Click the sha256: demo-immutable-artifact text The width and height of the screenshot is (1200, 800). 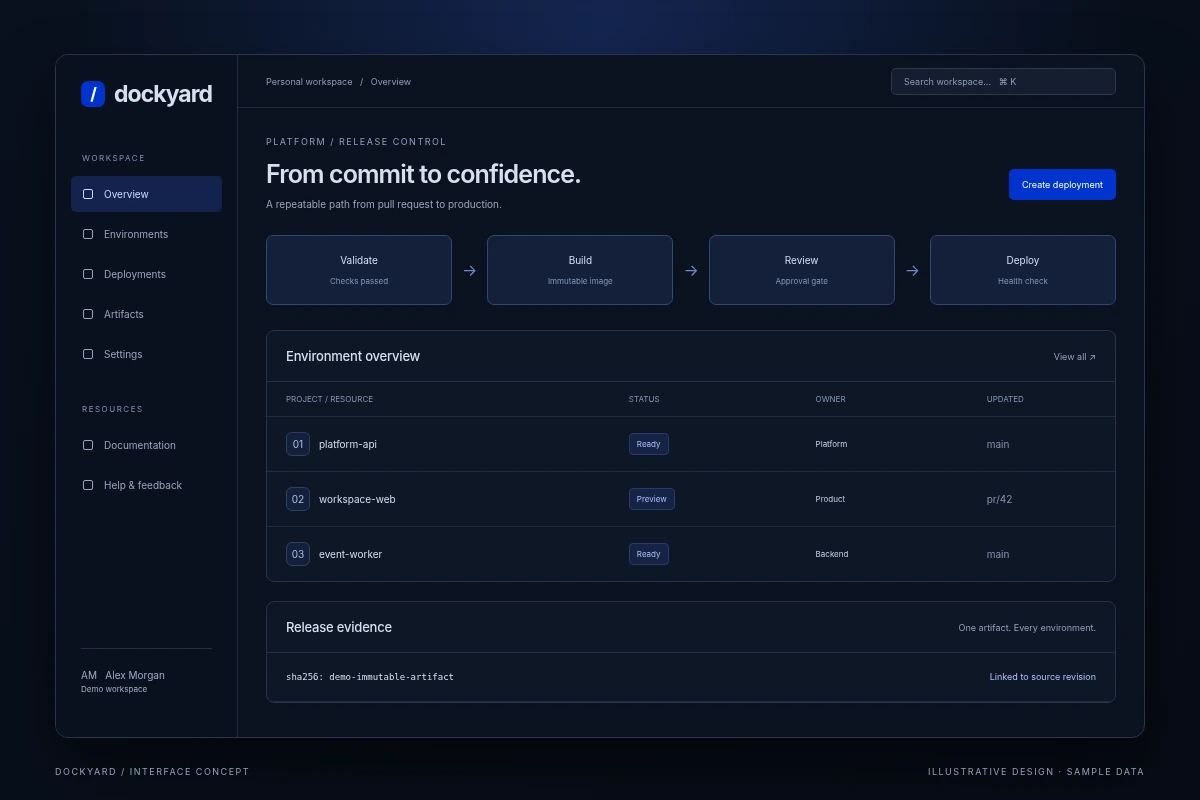click(x=370, y=677)
